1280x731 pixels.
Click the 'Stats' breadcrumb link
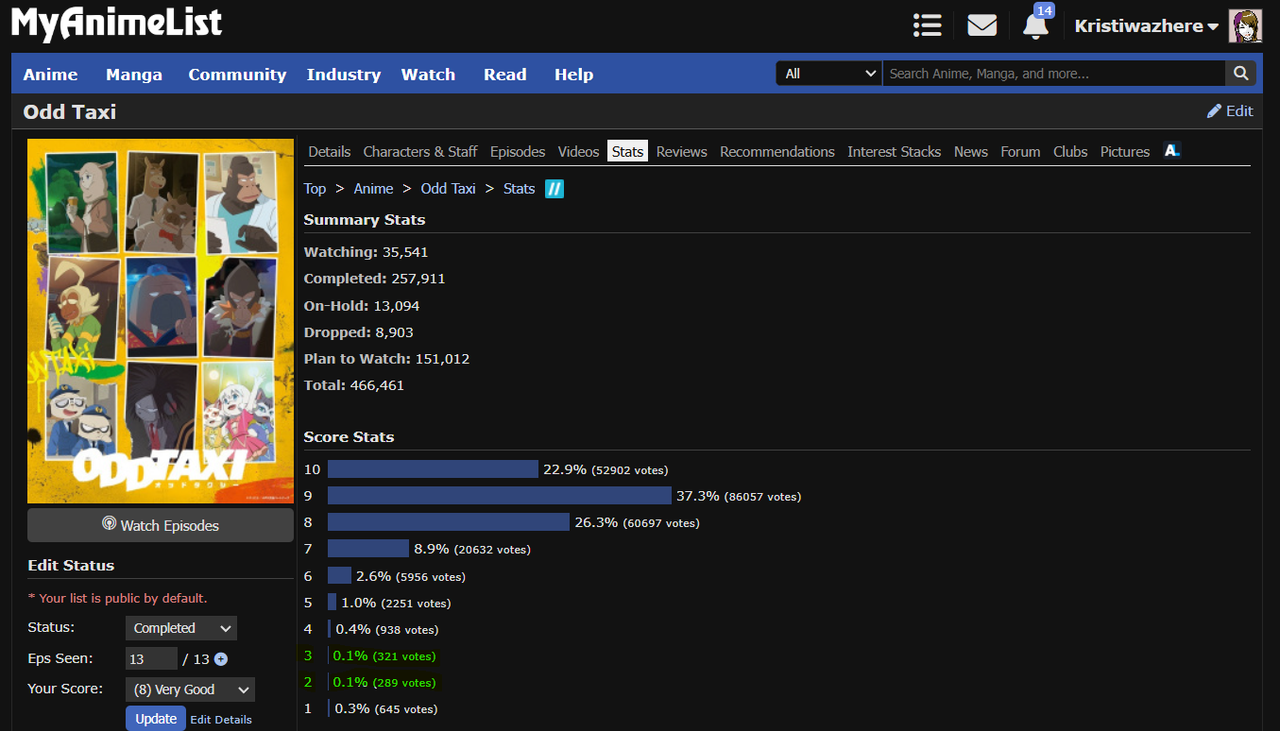519,188
